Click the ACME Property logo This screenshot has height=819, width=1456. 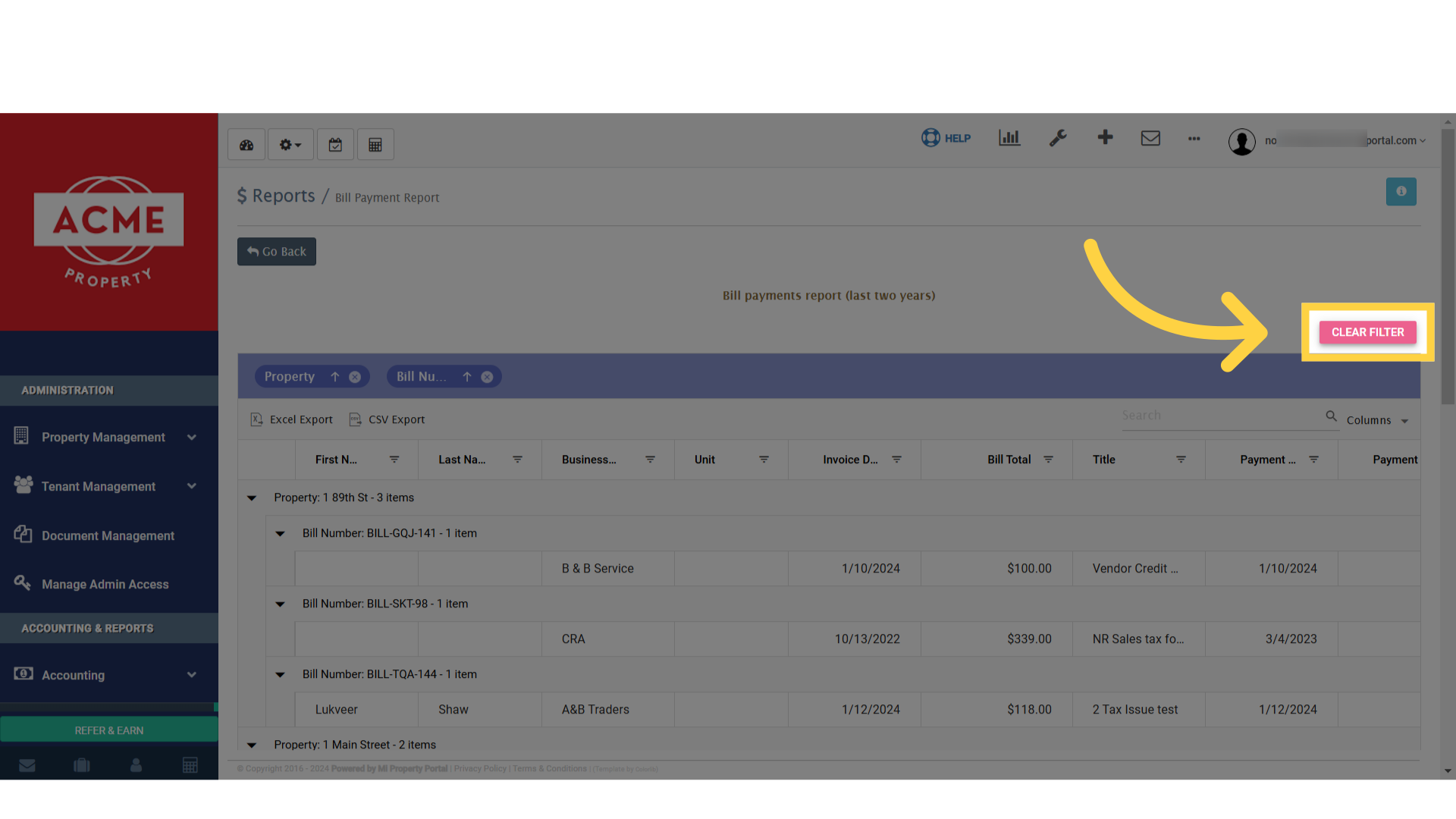point(108,232)
